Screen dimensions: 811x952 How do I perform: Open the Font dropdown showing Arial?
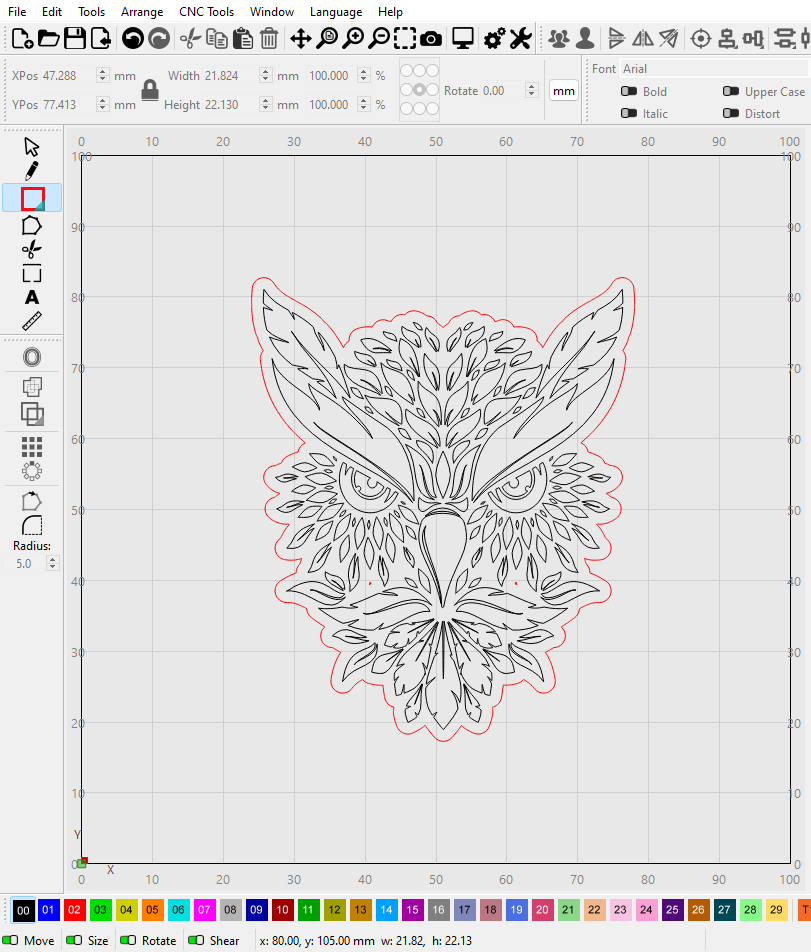pyautogui.click(x=712, y=69)
